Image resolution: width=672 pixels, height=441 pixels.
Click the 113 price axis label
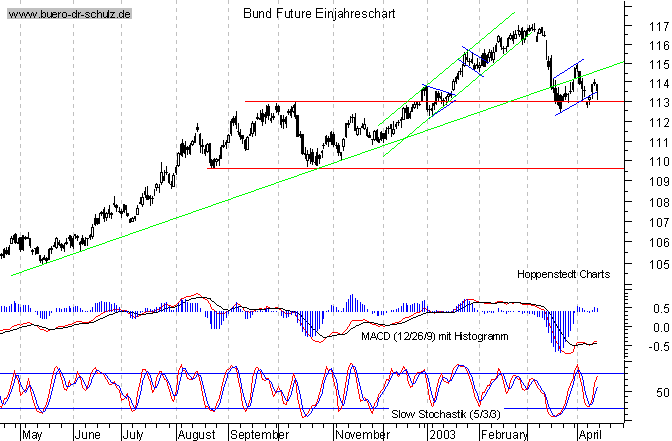click(x=659, y=103)
